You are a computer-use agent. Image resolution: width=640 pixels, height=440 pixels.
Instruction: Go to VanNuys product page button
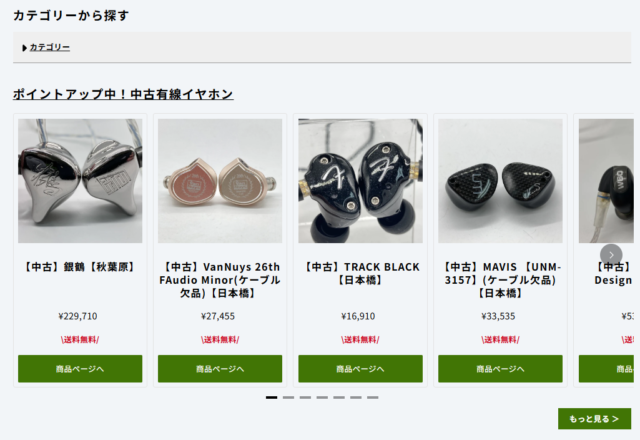(x=220, y=369)
